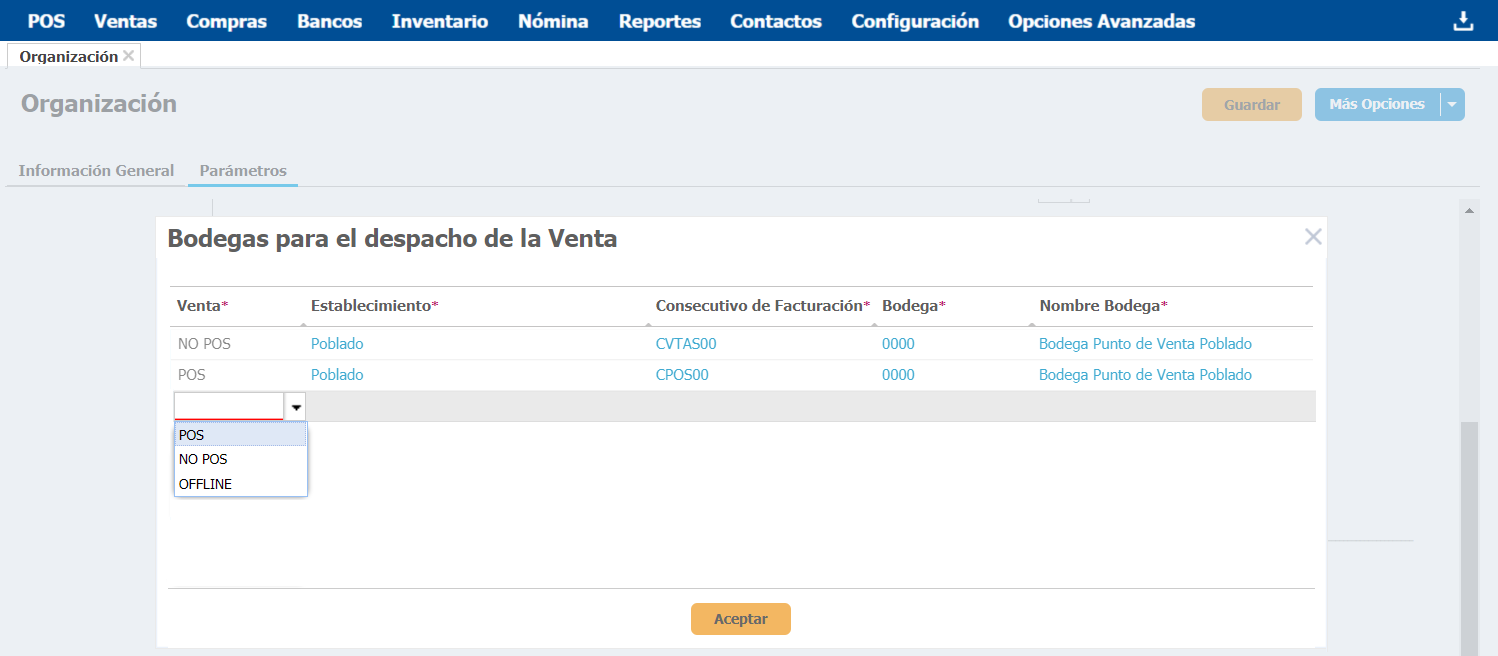Click the Guardar button

[1251, 105]
